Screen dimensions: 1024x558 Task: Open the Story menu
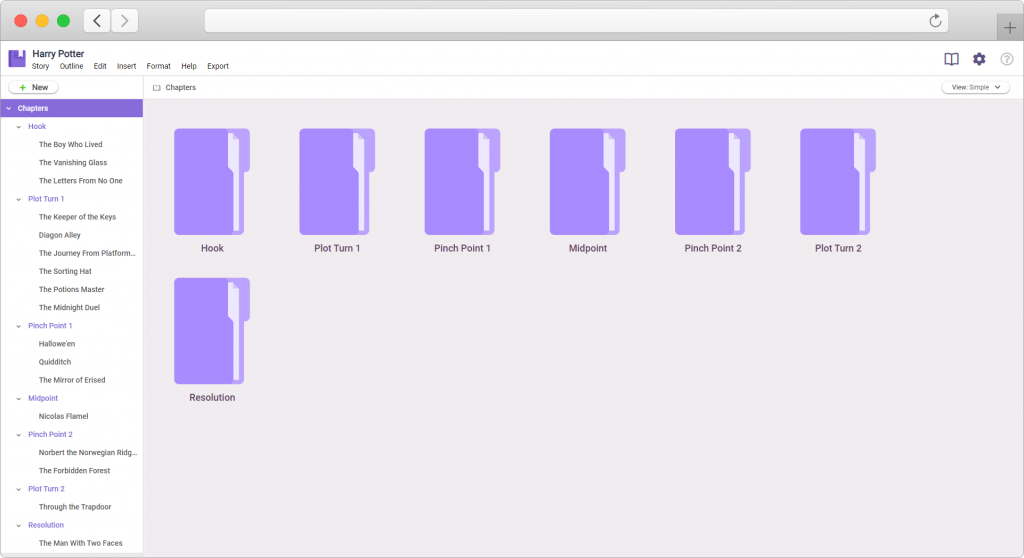click(x=40, y=67)
